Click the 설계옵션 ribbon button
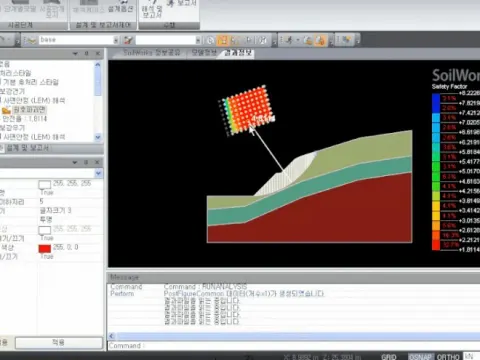The height and width of the screenshot is (360, 480). [x=121, y=9]
